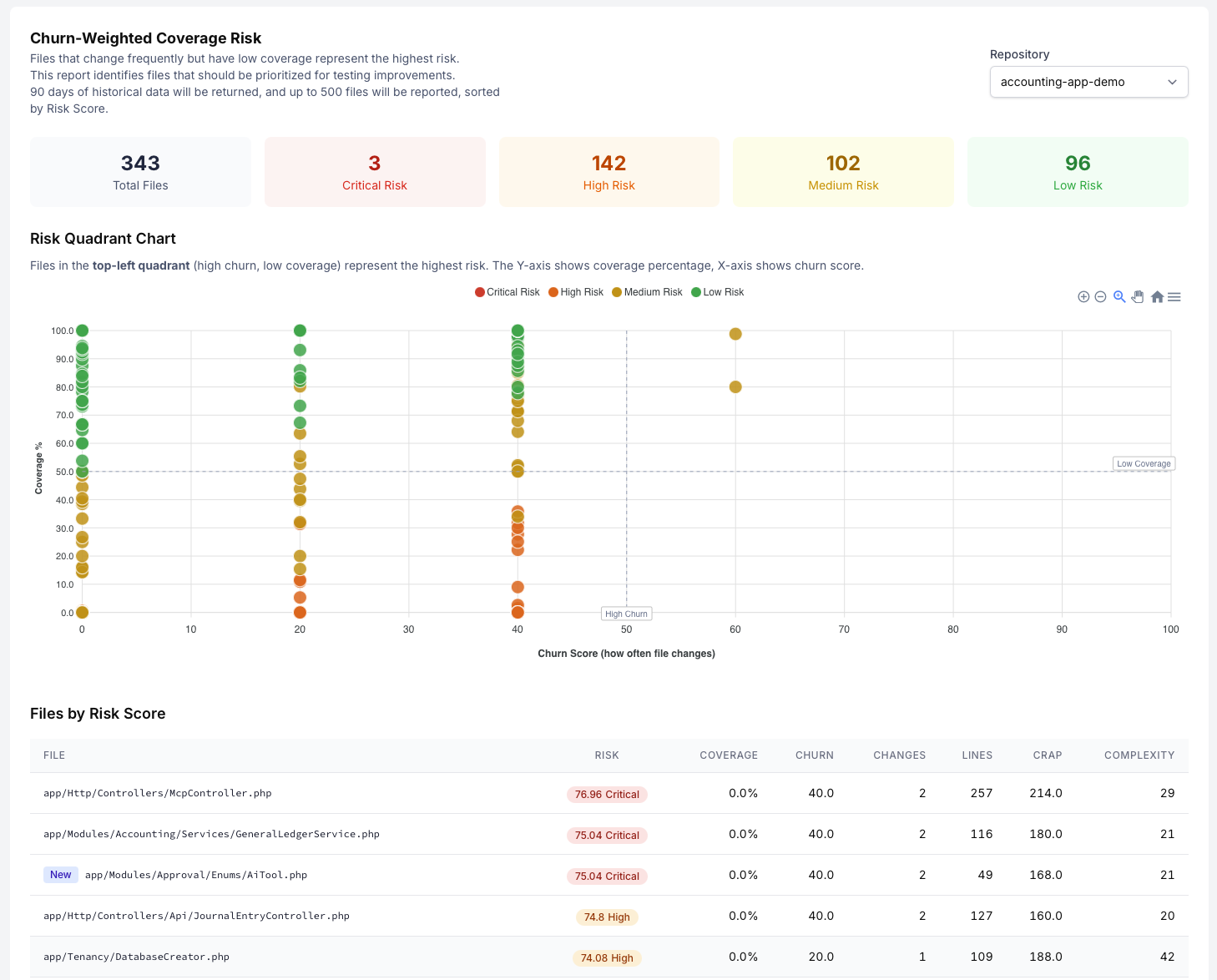1217x980 pixels.
Task: Click the chart zoom out icon
Action: click(x=1100, y=297)
